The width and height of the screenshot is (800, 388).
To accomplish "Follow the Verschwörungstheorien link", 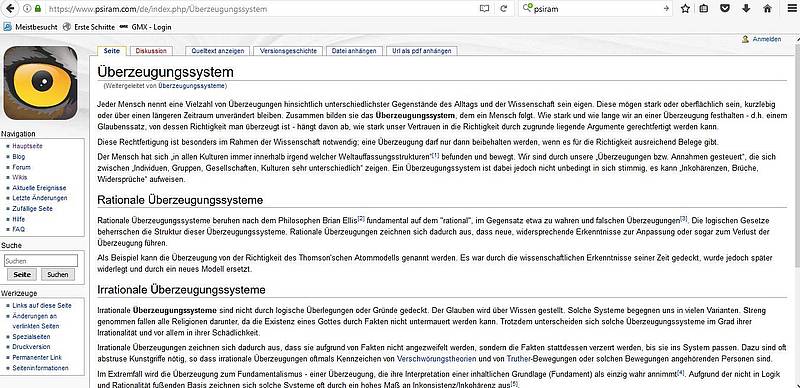I will click(x=436, y=359).
